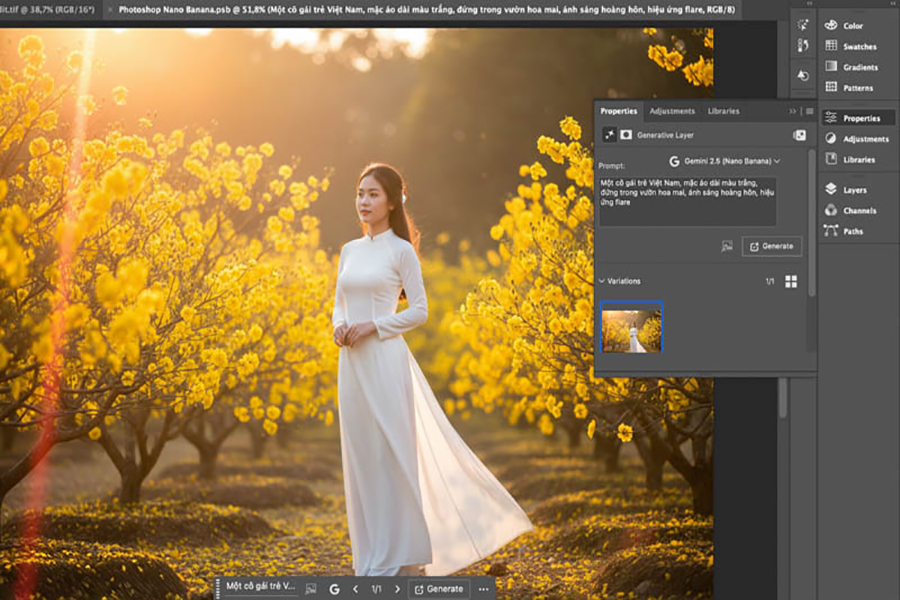This screenshot has height=600, width=900.
Task: Click the layer mask icon in Properties
Action: click(x=625, y=135)
